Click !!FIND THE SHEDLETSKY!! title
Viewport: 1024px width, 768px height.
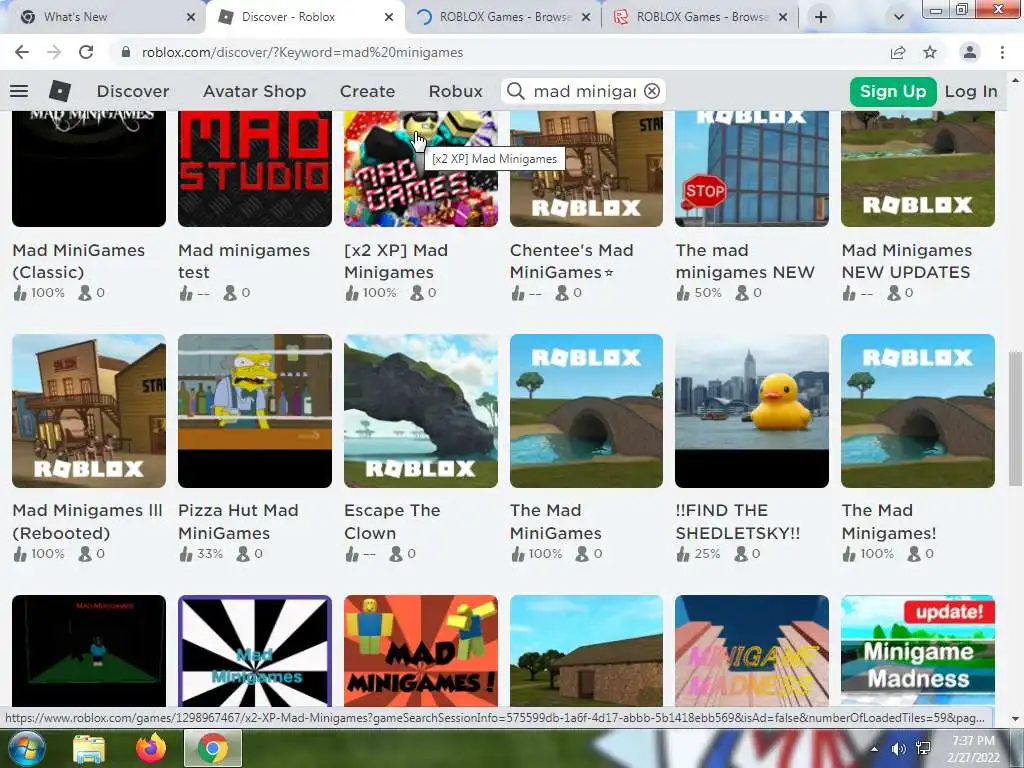click(x=737, y=521)
